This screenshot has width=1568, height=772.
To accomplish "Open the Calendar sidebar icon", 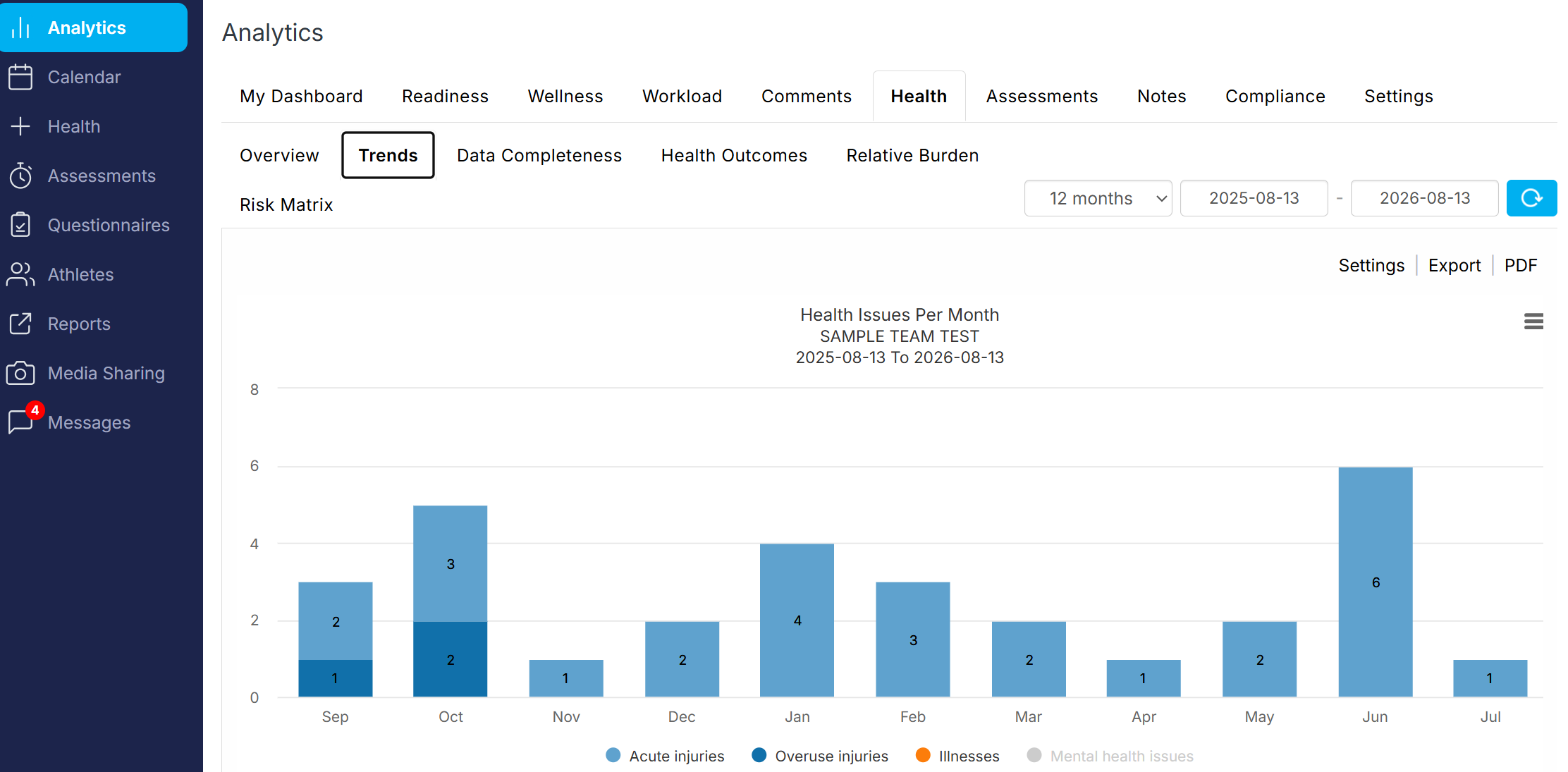I will (x=20, y=77).
